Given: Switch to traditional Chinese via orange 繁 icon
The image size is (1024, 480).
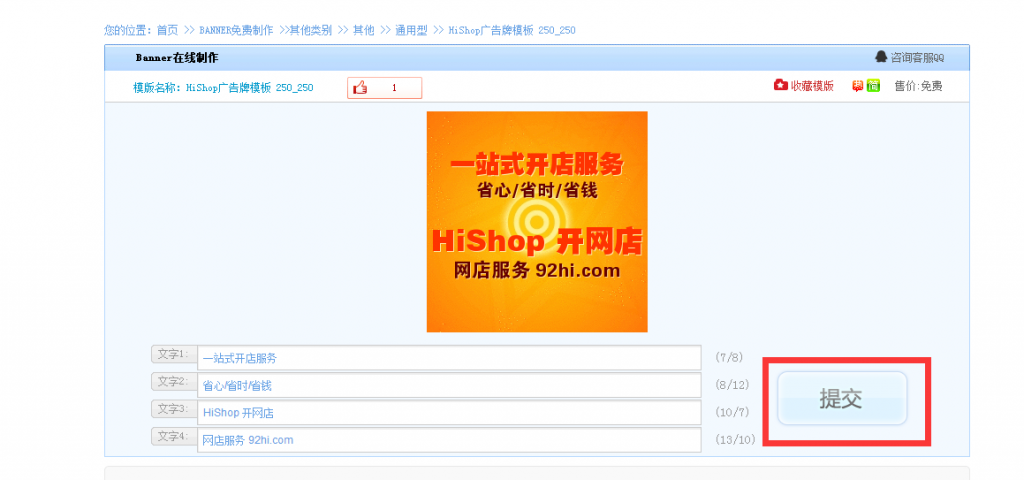Looking at the screenshot, I should pyautogui.click(x=858, y=86).
